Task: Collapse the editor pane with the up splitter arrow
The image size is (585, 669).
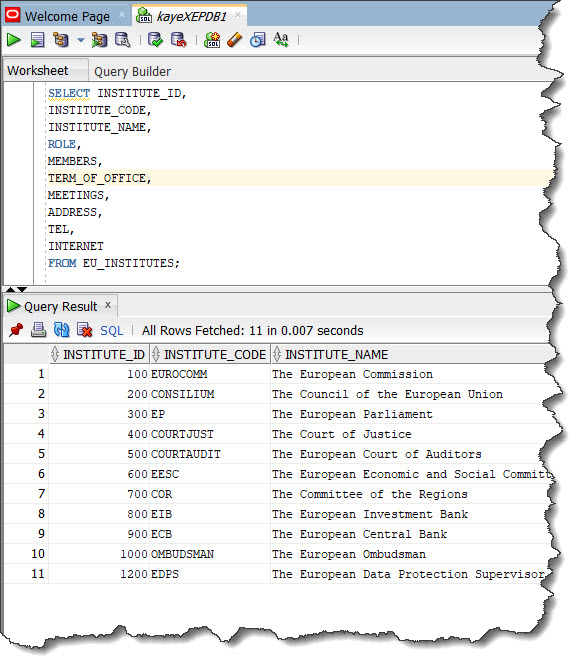Action: pyautogui.click(x=10, y=289)
